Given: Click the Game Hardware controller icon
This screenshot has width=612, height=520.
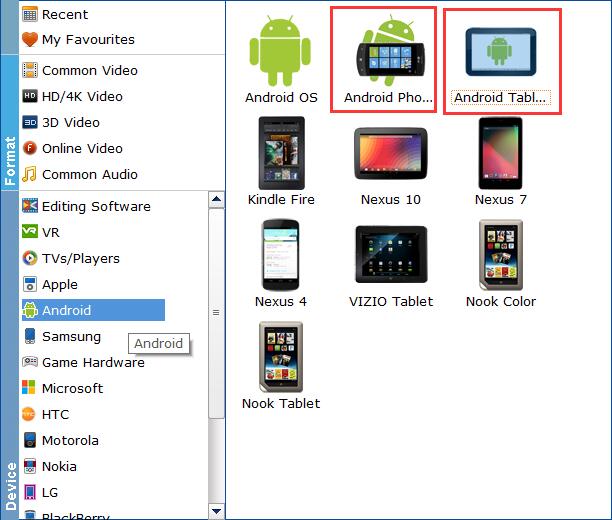Looking at the screenshot, I should pyautogui.click(x=30, y=362).
